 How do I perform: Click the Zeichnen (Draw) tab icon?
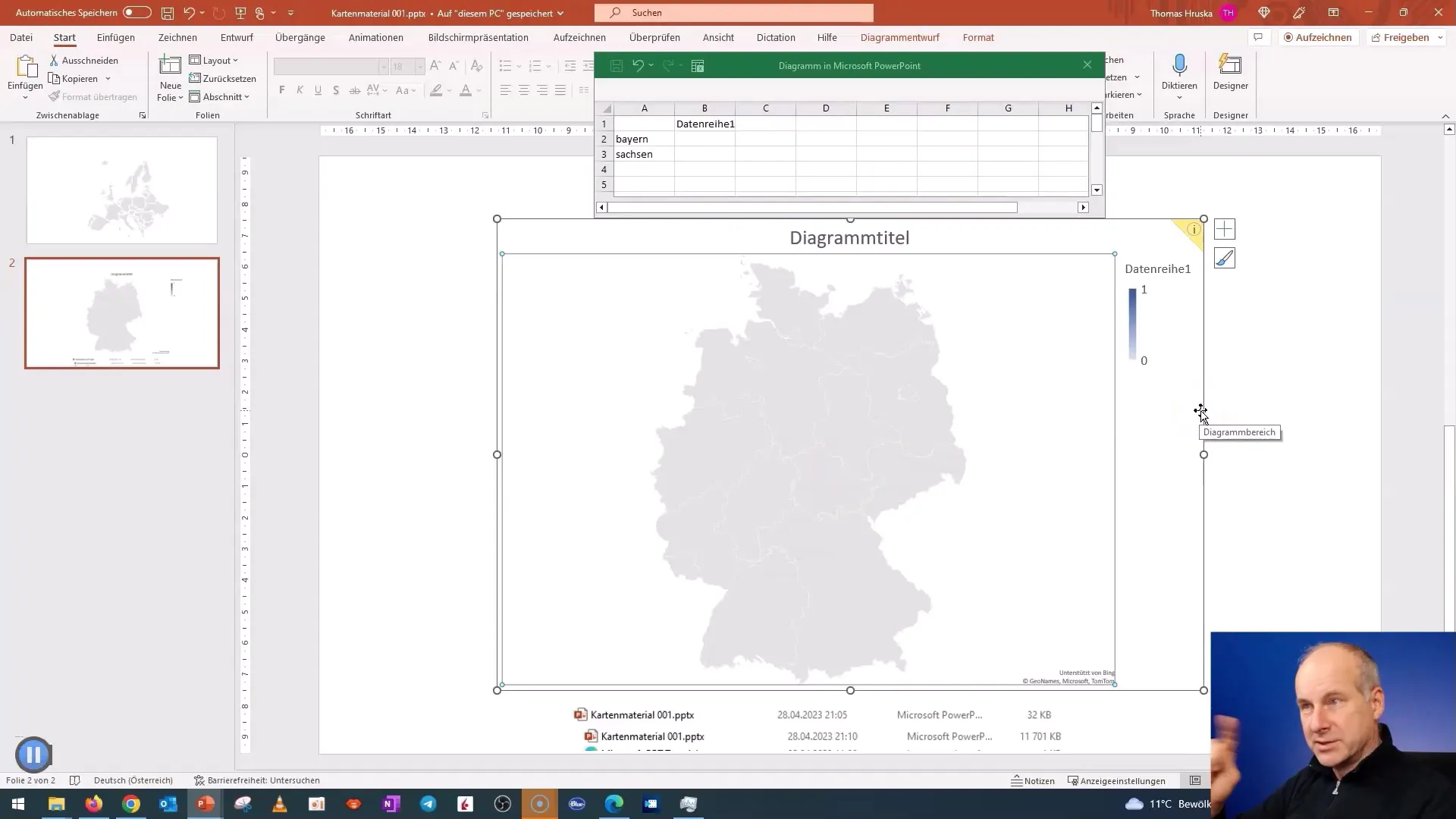pos(178,37)
